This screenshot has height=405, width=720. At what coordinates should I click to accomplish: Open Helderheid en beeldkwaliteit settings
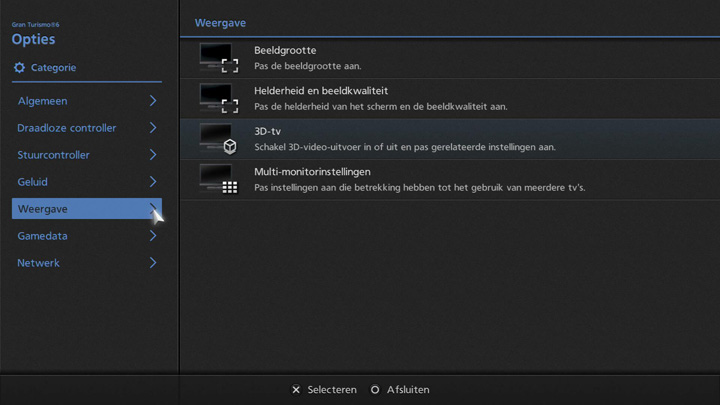click(320, 91)
